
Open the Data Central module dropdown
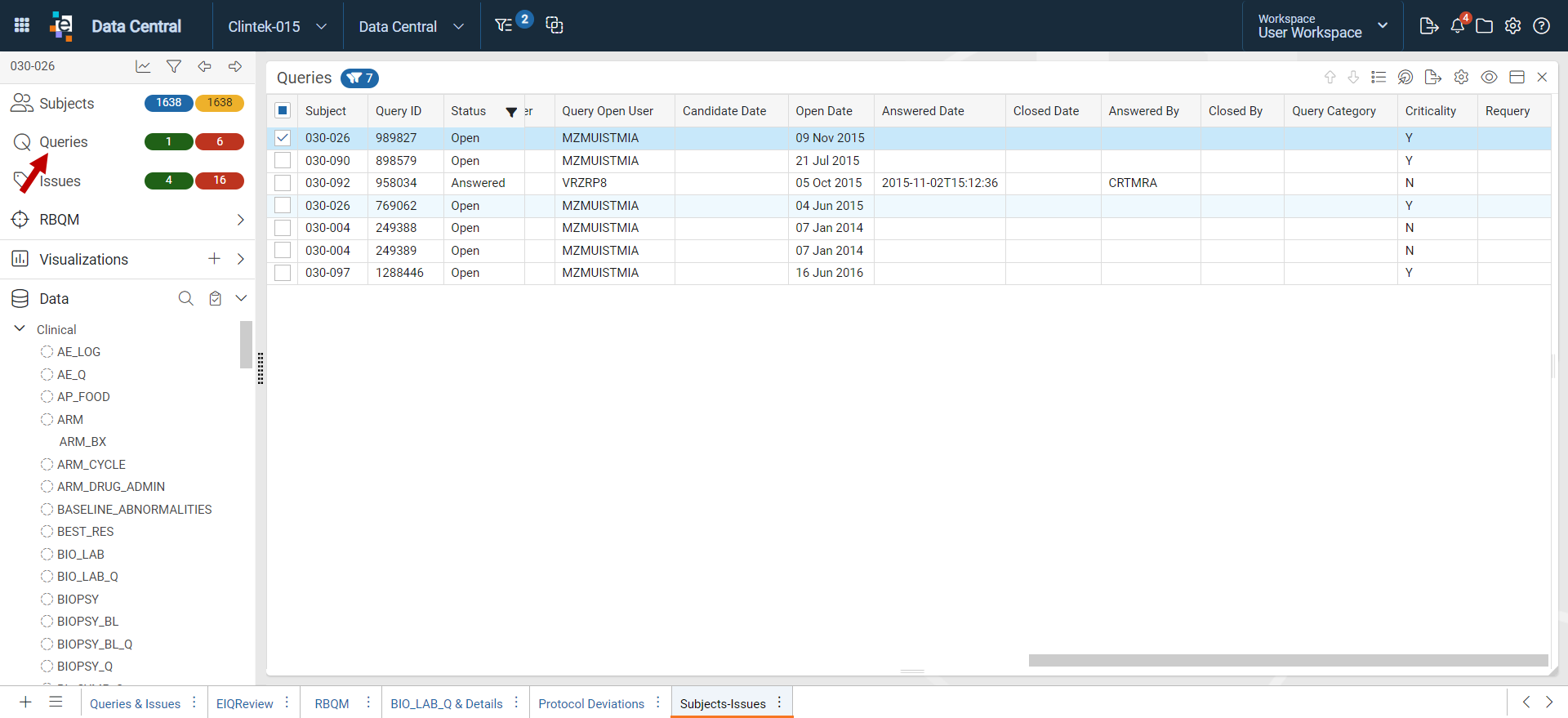[x=412, y=26]
